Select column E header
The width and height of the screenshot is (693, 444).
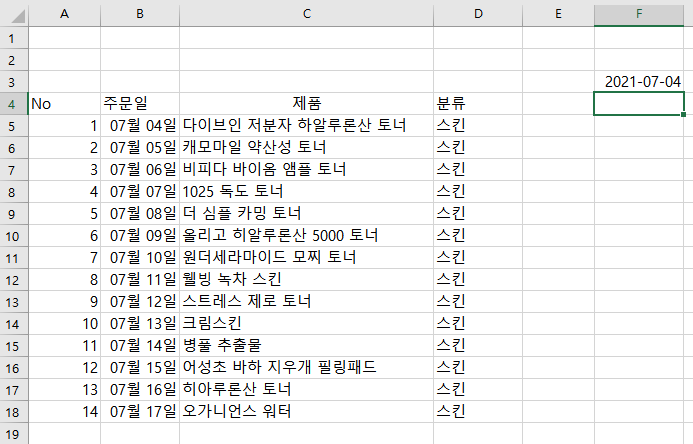click(x=558, y=14)
